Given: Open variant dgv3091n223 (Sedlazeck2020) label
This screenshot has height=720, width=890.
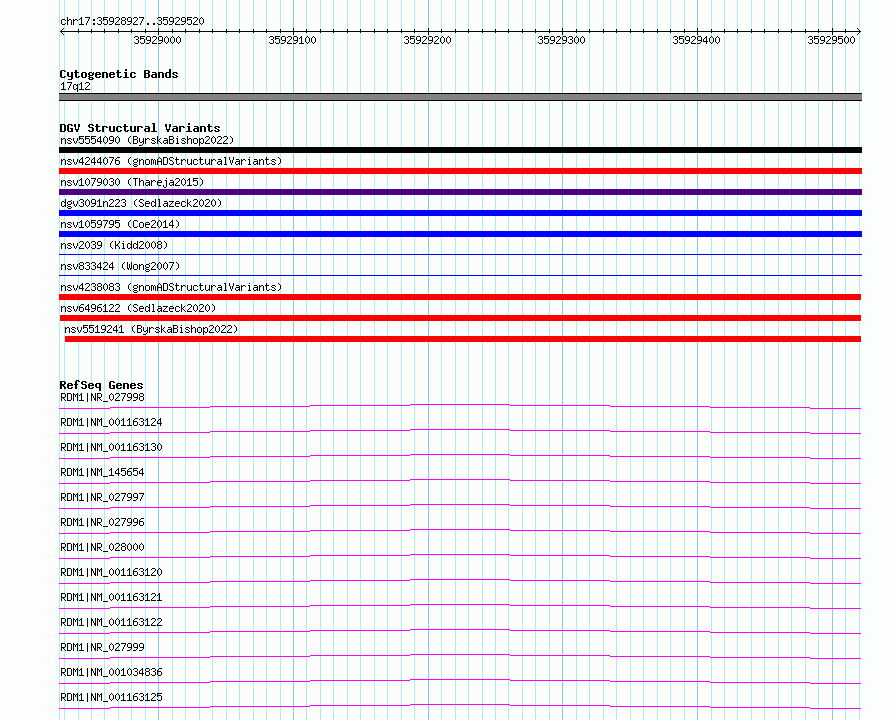Looking at the screenshot, I should tap(141, 203).
